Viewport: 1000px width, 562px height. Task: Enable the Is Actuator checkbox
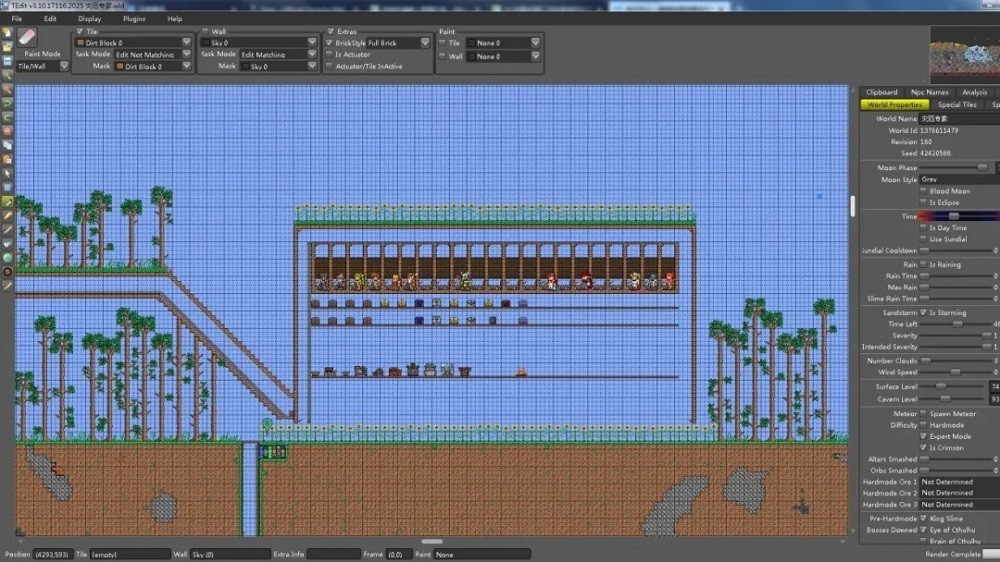pos(330,55)
